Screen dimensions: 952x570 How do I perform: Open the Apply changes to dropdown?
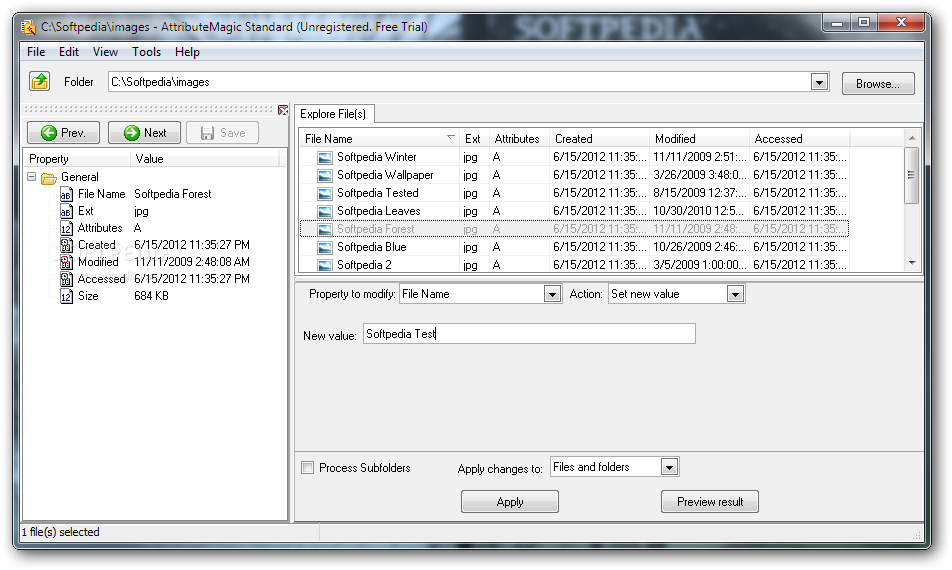click(669, 467)
